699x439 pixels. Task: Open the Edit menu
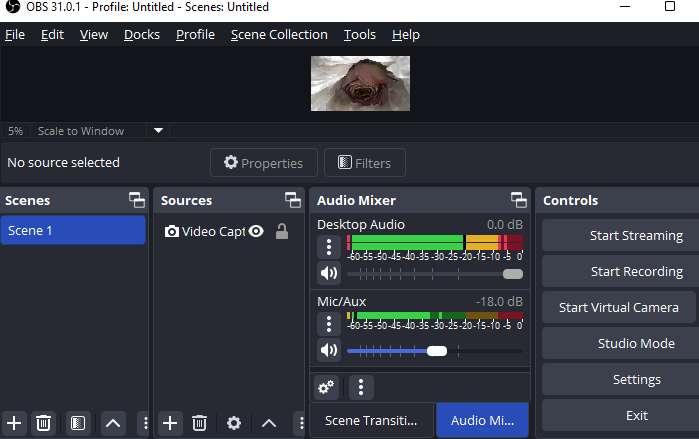click(52, 35)
